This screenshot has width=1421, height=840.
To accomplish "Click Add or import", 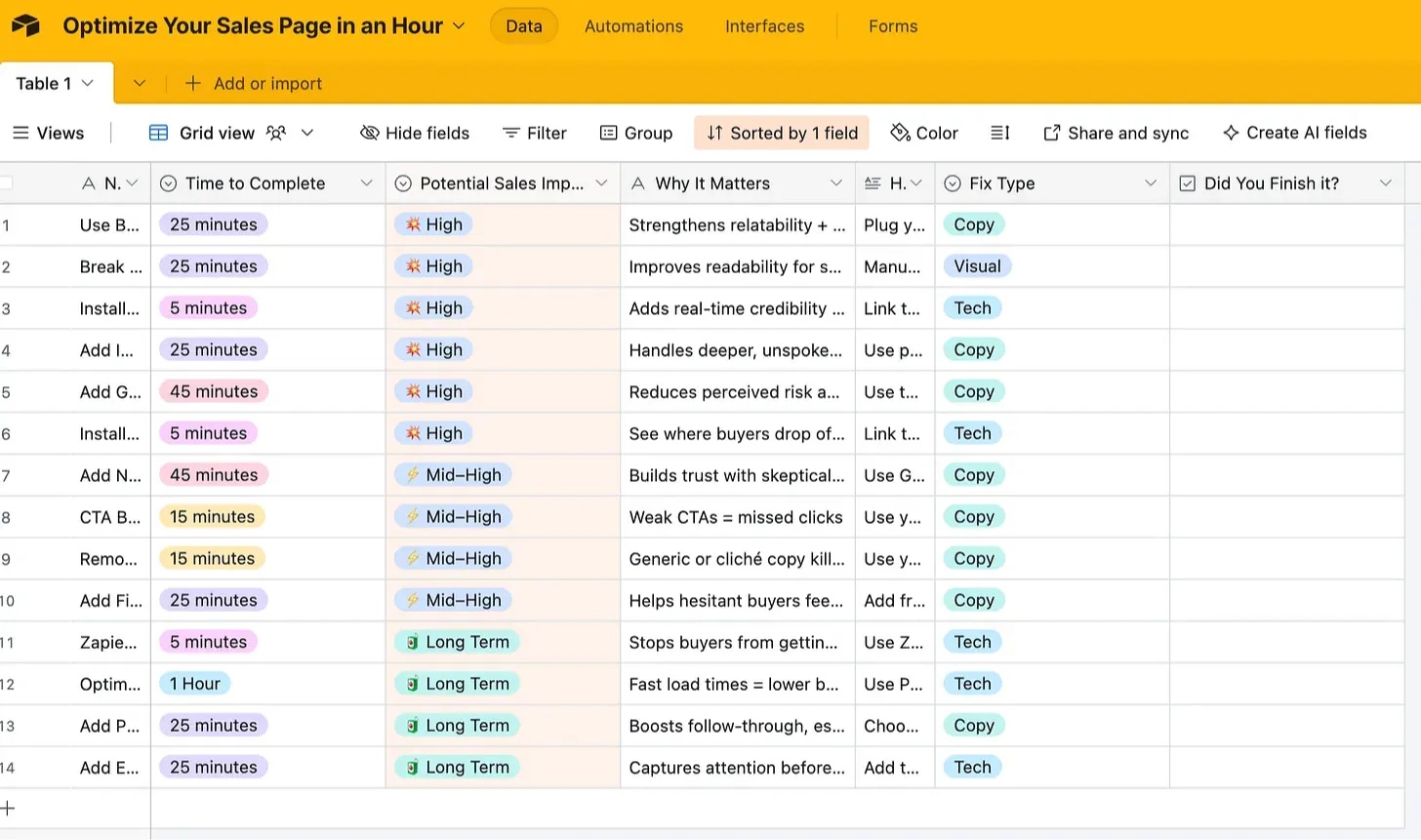I will coord(254,84).
